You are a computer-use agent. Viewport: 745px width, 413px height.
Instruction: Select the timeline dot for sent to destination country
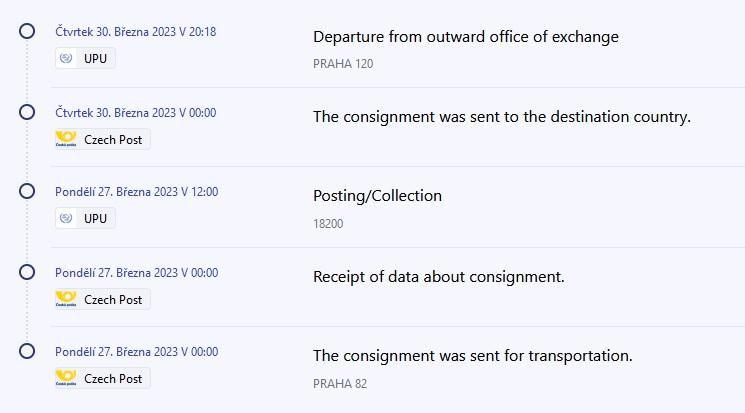pos(27,112)
